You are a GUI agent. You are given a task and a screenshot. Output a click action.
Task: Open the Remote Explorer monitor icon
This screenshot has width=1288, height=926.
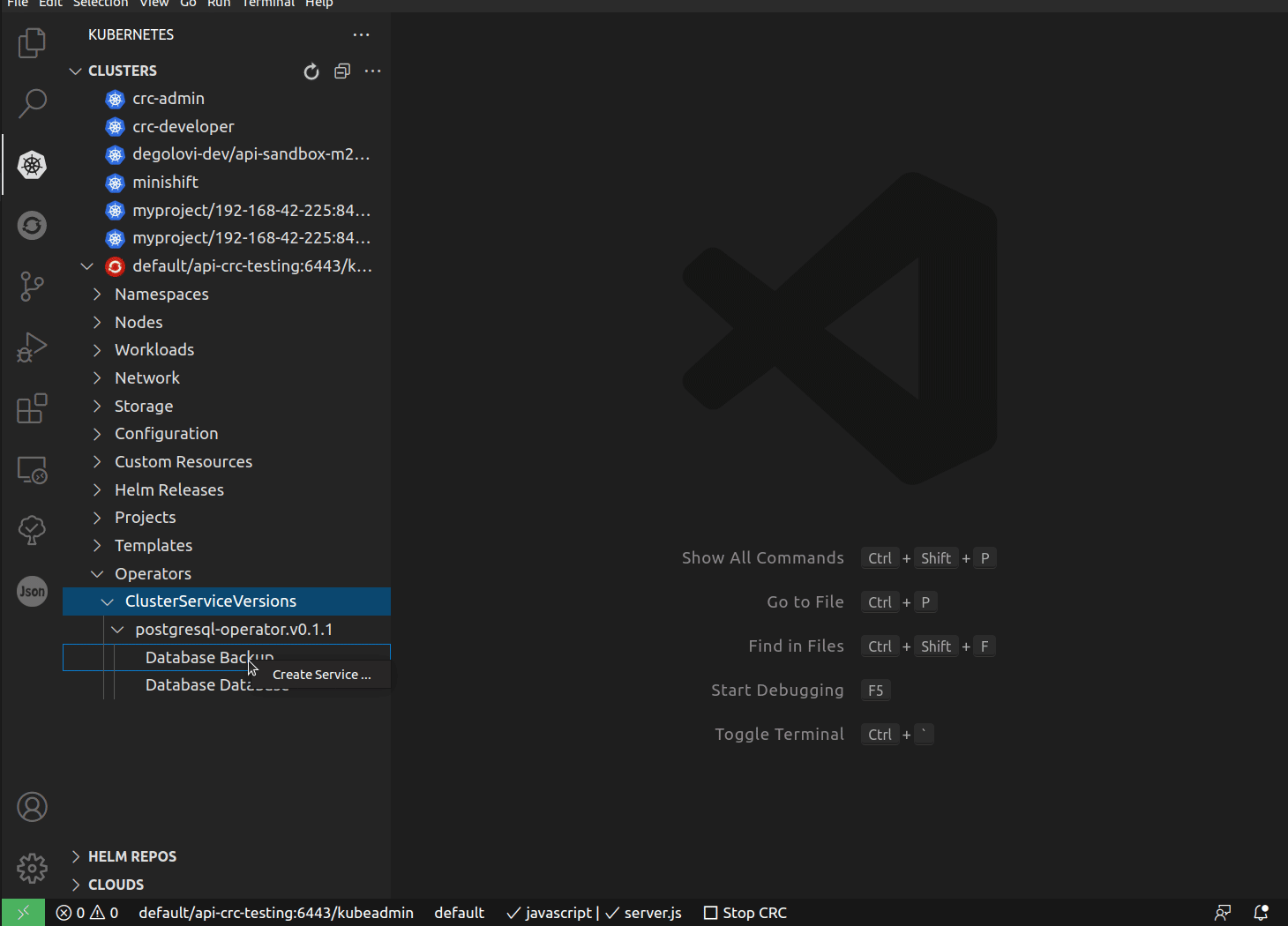32,469
